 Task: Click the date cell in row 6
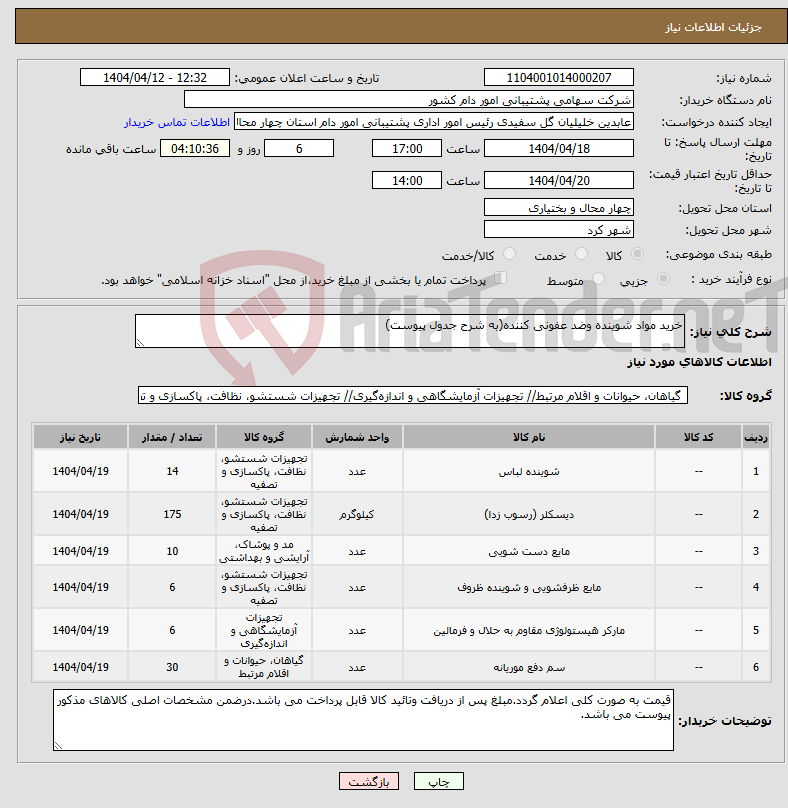pos(80,667)
